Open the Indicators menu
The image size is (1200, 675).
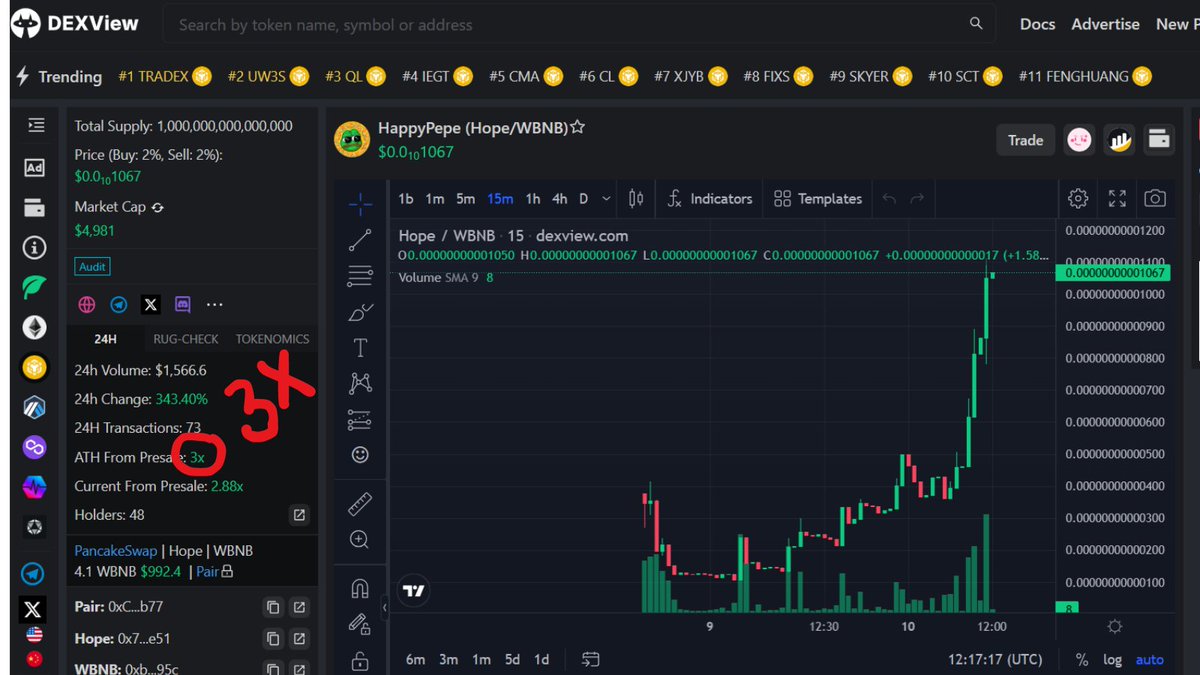(710, 199)
